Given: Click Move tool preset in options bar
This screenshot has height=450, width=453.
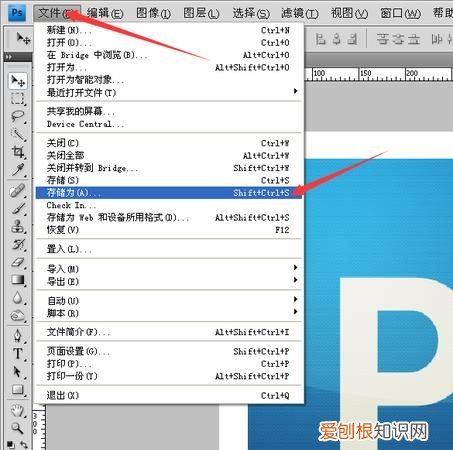Looking at the screenshot, I should pos(23,39).
